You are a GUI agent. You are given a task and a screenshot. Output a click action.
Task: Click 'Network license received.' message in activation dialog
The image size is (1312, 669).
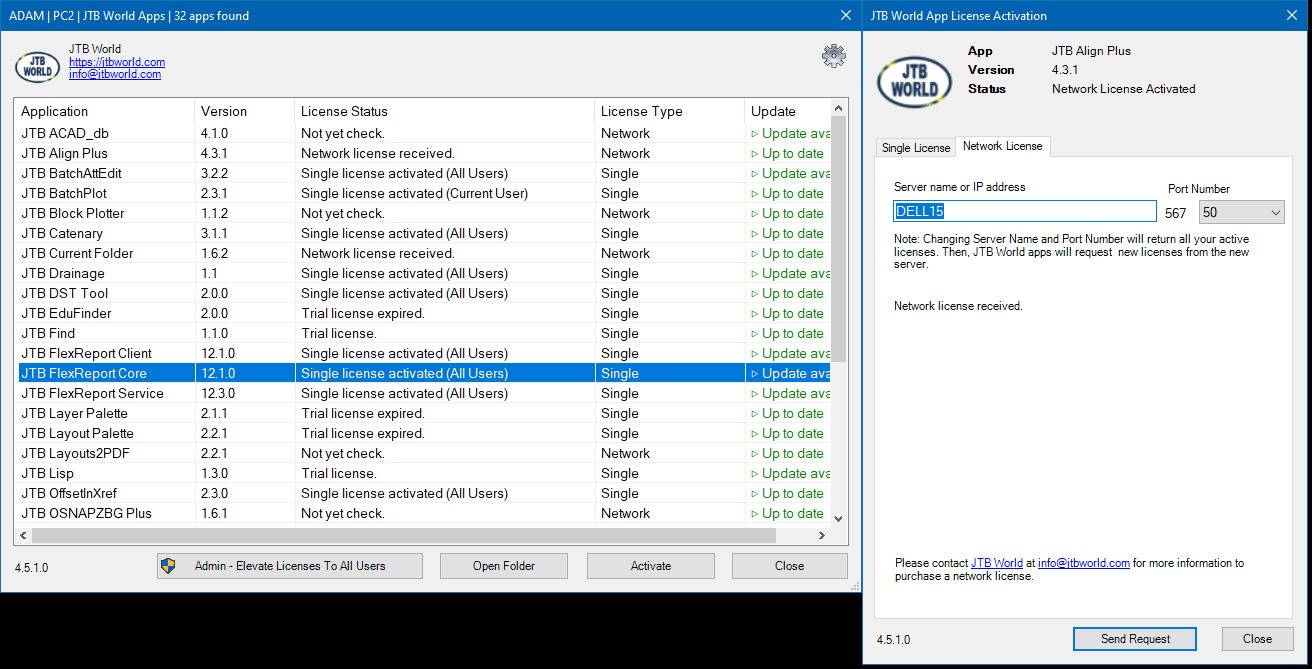click(958, 306)
